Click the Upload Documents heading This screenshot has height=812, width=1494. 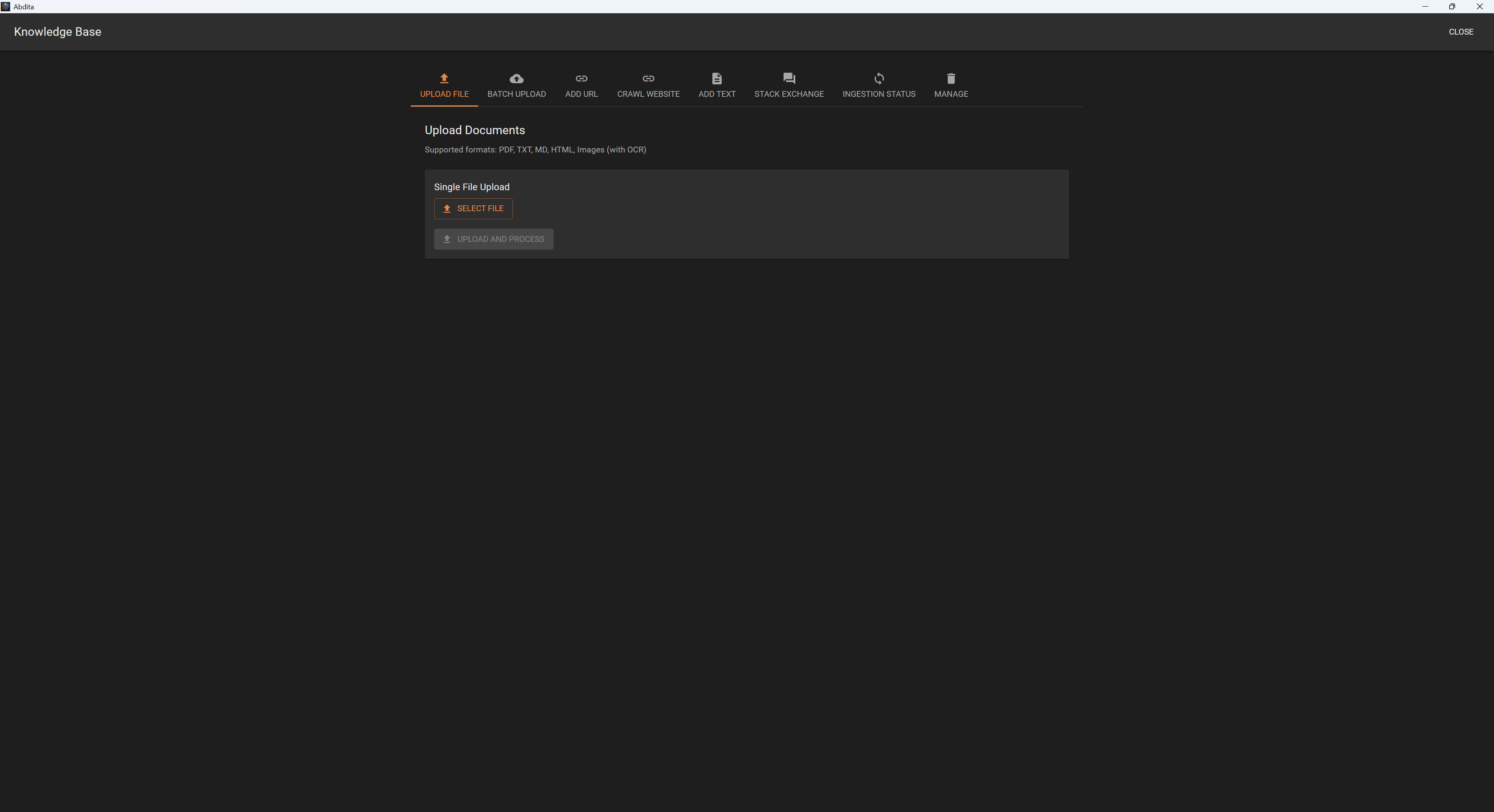click(474, 130)
